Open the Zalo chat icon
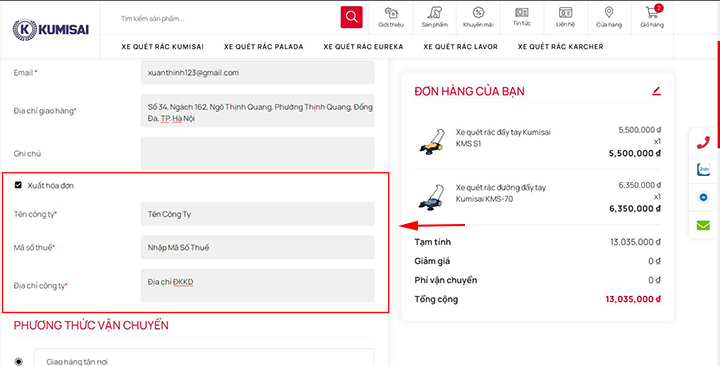720x366 pixels. pyautogui.click(x=703, y=169)
